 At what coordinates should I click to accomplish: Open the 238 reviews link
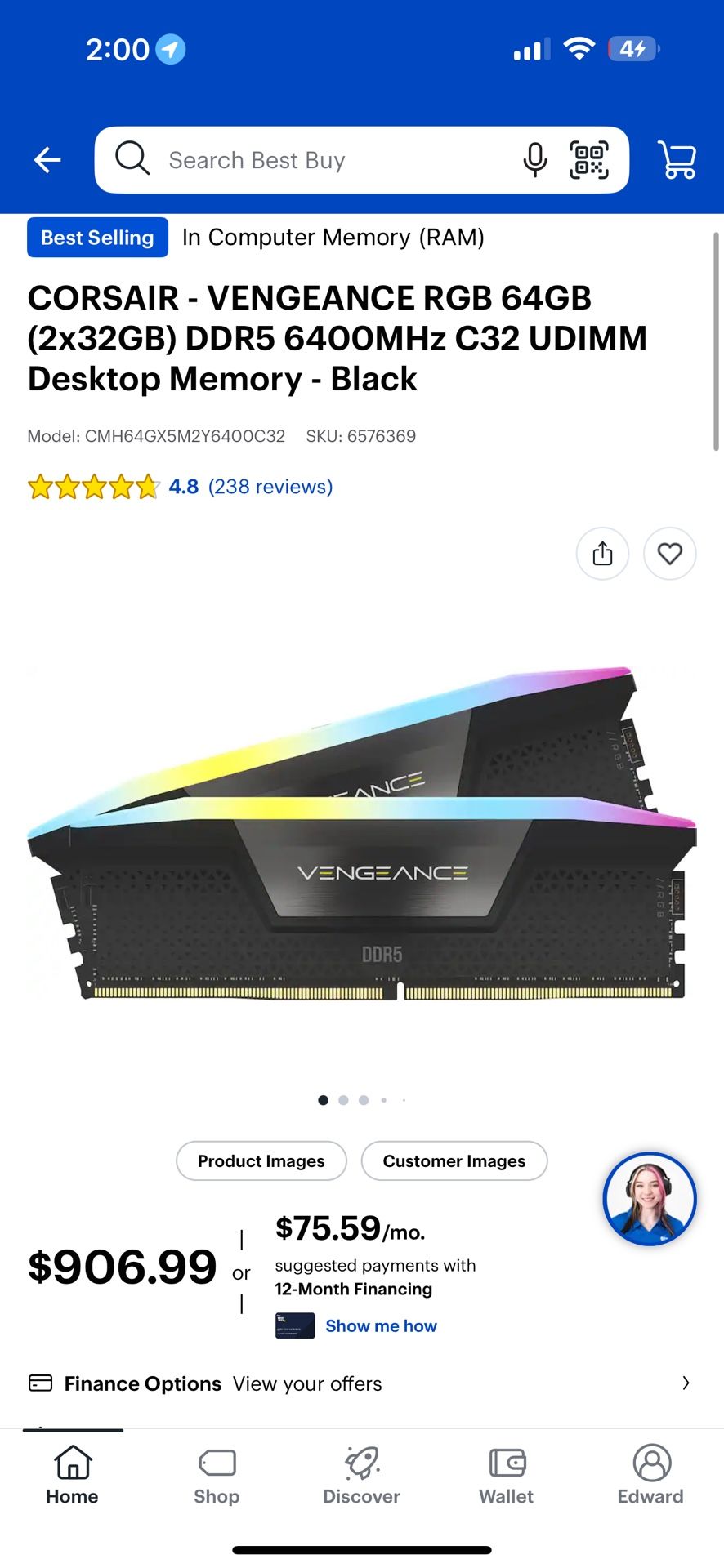270,487
